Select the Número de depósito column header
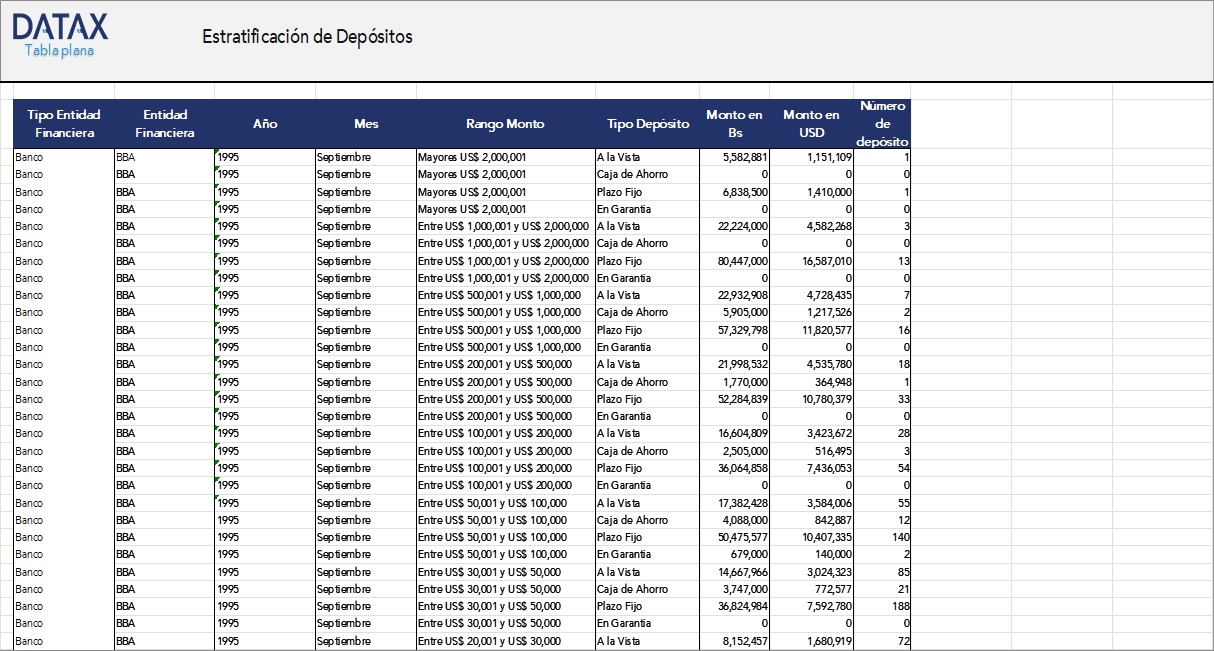 point(882,123)
